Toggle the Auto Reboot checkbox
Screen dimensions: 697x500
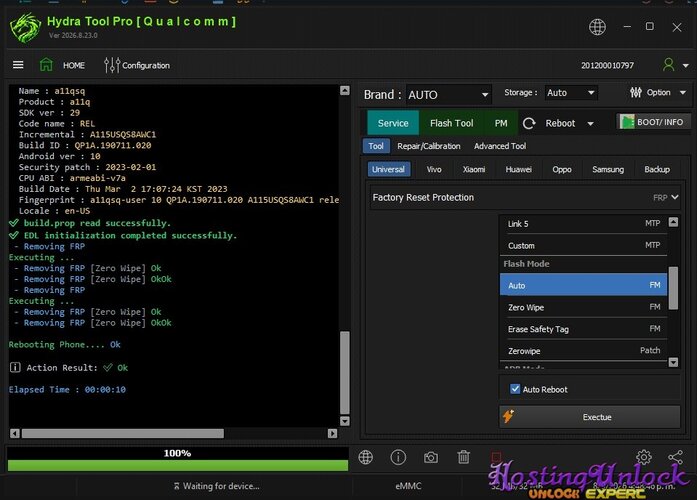coord(515,389)
